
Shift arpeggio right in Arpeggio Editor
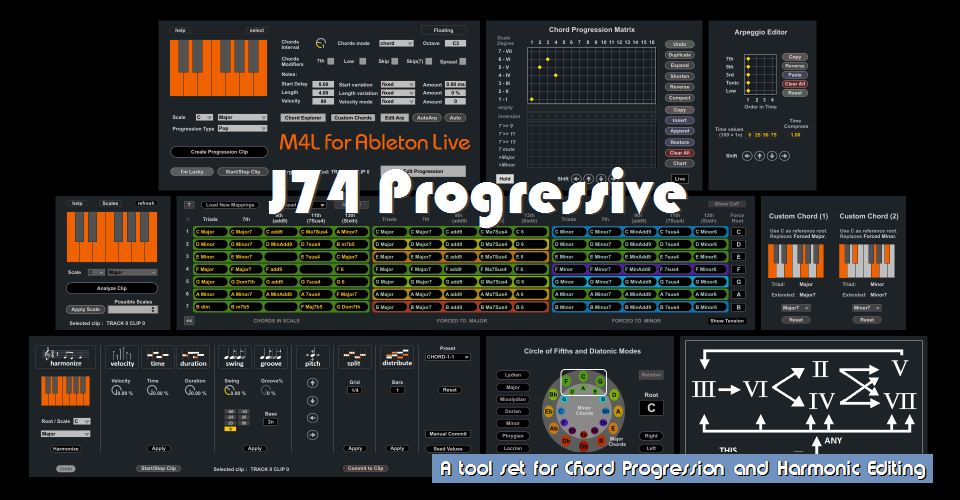pos(784,156)
